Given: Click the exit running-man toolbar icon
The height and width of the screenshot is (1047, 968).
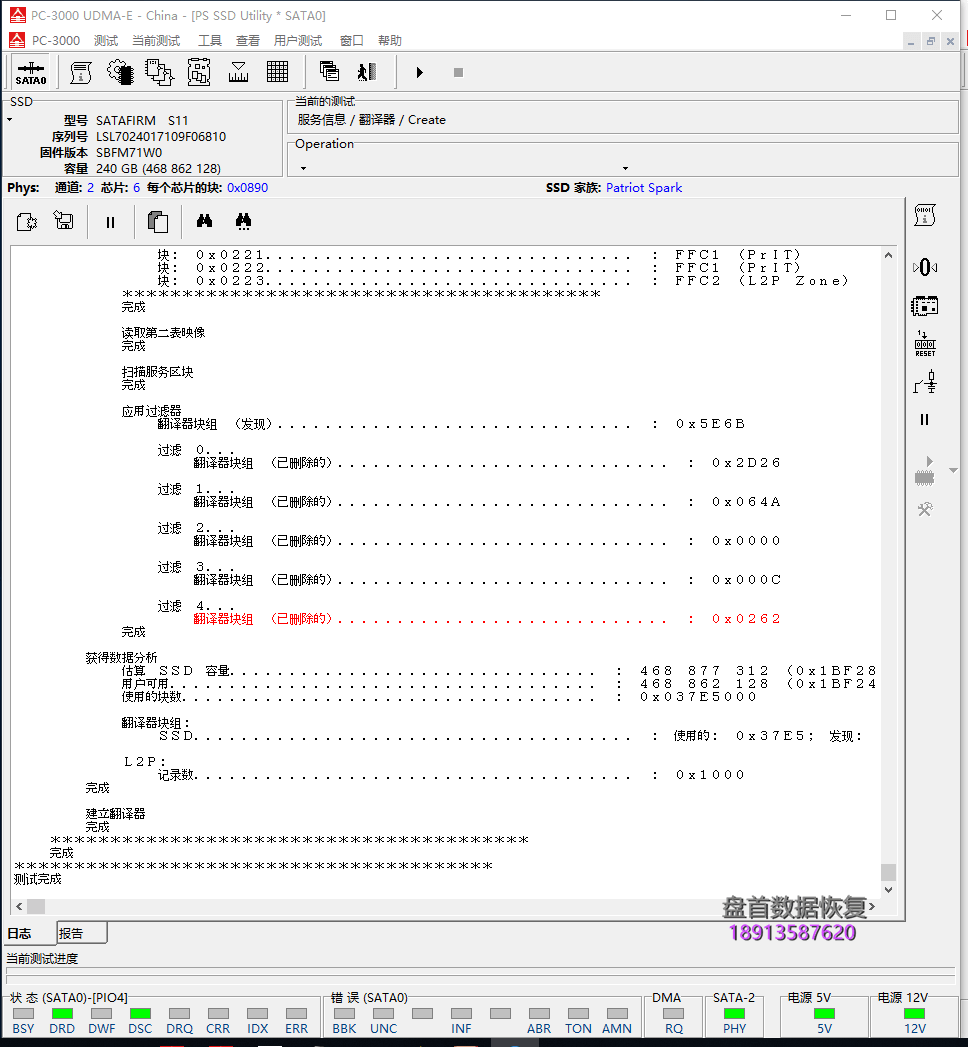Looking at the screenshot, I should (368, 71).
